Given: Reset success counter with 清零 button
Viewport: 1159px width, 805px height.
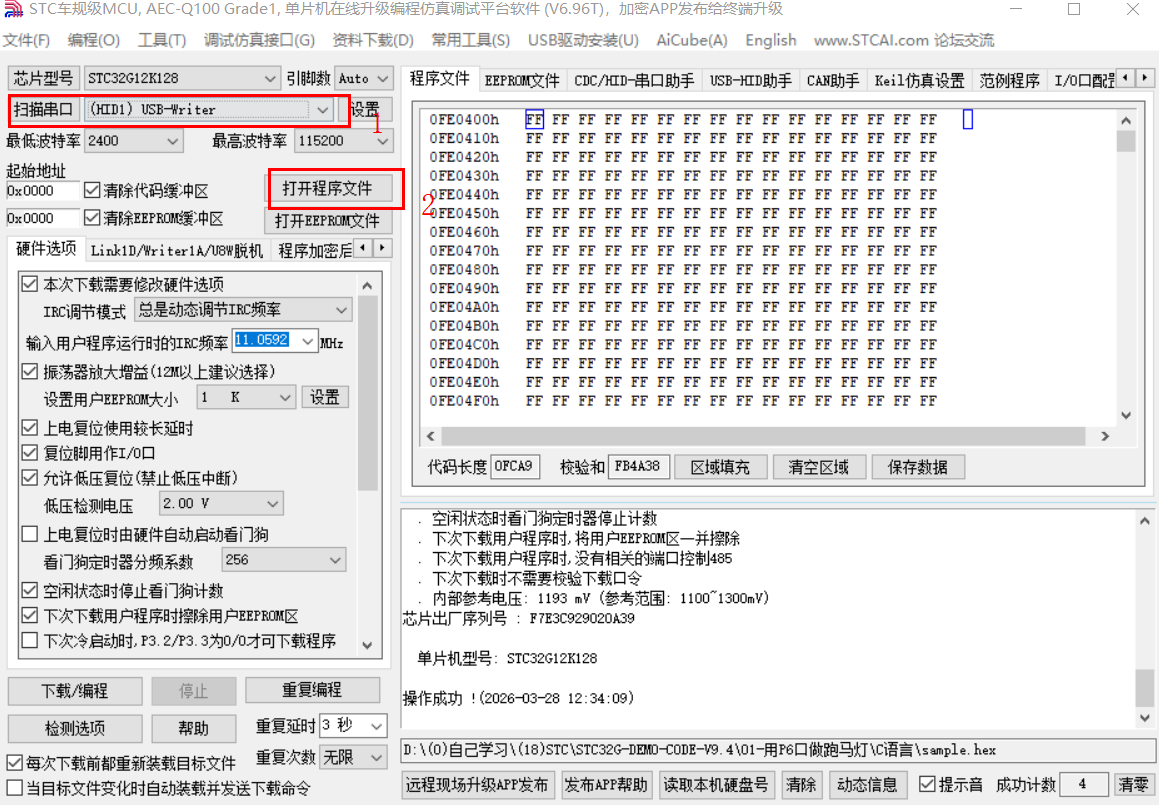Looking at the screenshot, I should [x=1132, y=784].
